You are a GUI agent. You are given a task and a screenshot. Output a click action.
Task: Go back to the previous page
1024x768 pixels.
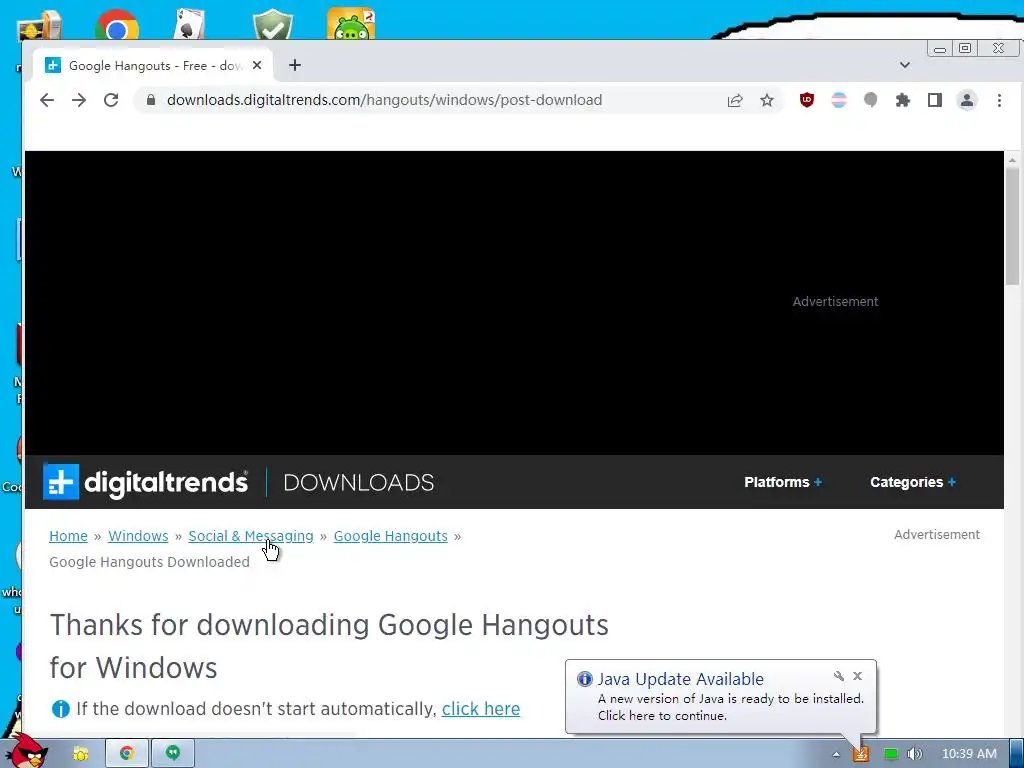pos(47,100)
